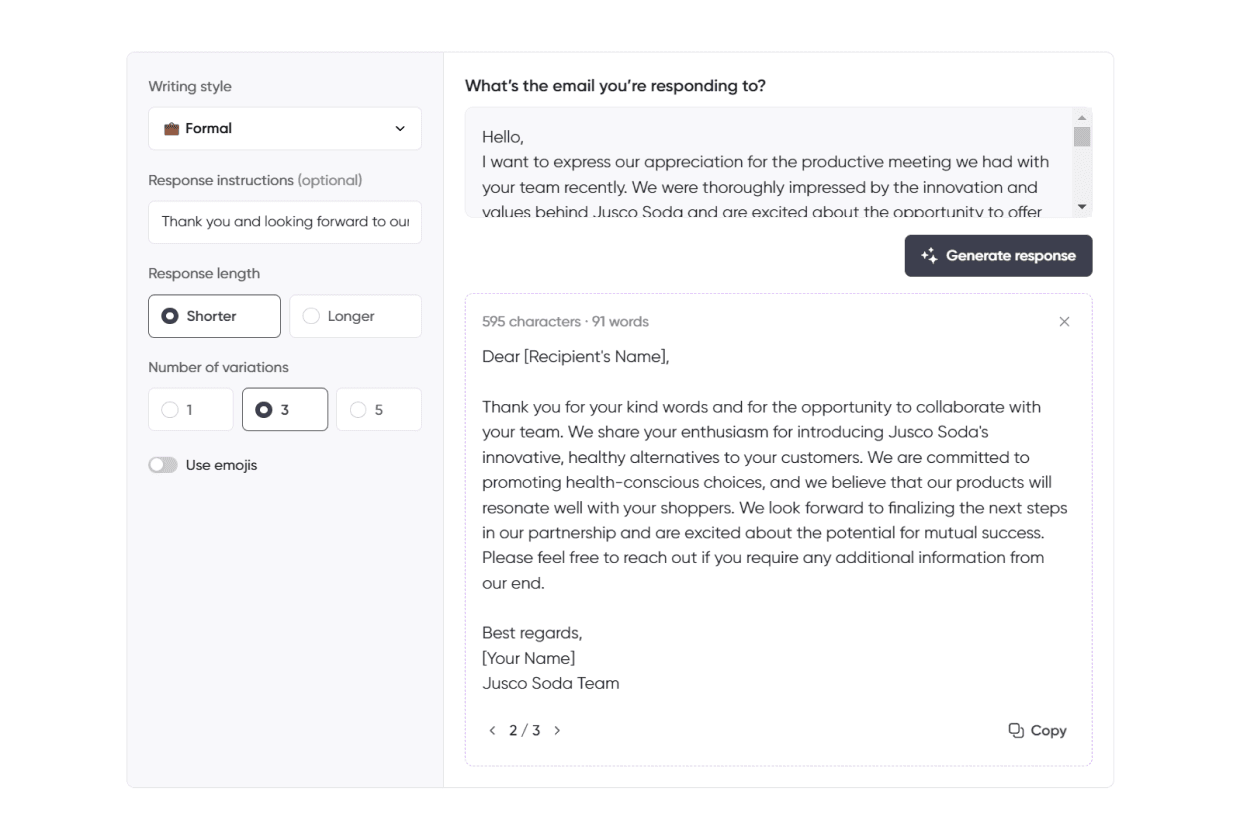Select 3 as the number of variations
This screenshot has width=1240, height=832.
[285, 410]
